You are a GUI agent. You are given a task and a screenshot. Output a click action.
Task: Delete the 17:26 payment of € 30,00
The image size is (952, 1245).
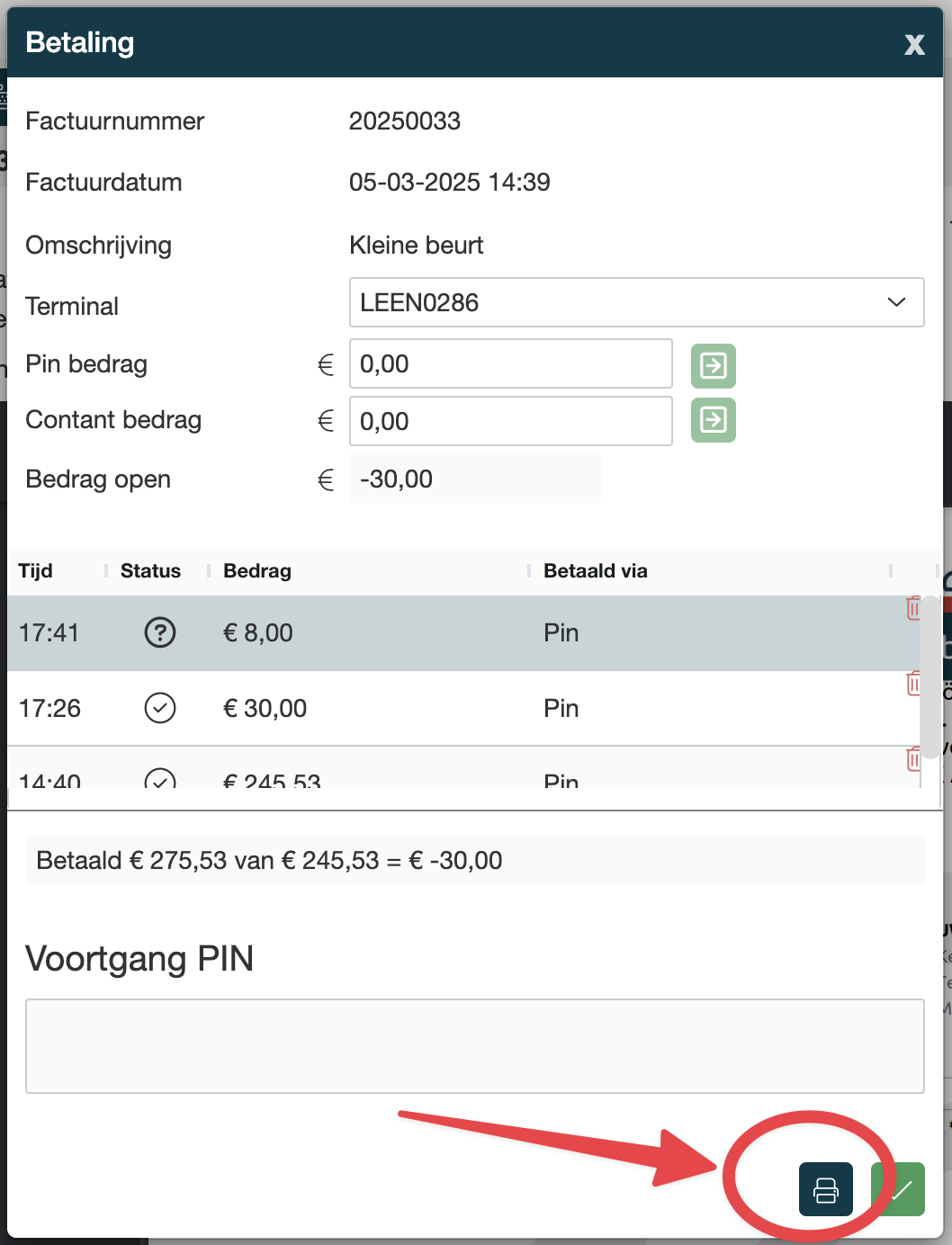[912, 684]
